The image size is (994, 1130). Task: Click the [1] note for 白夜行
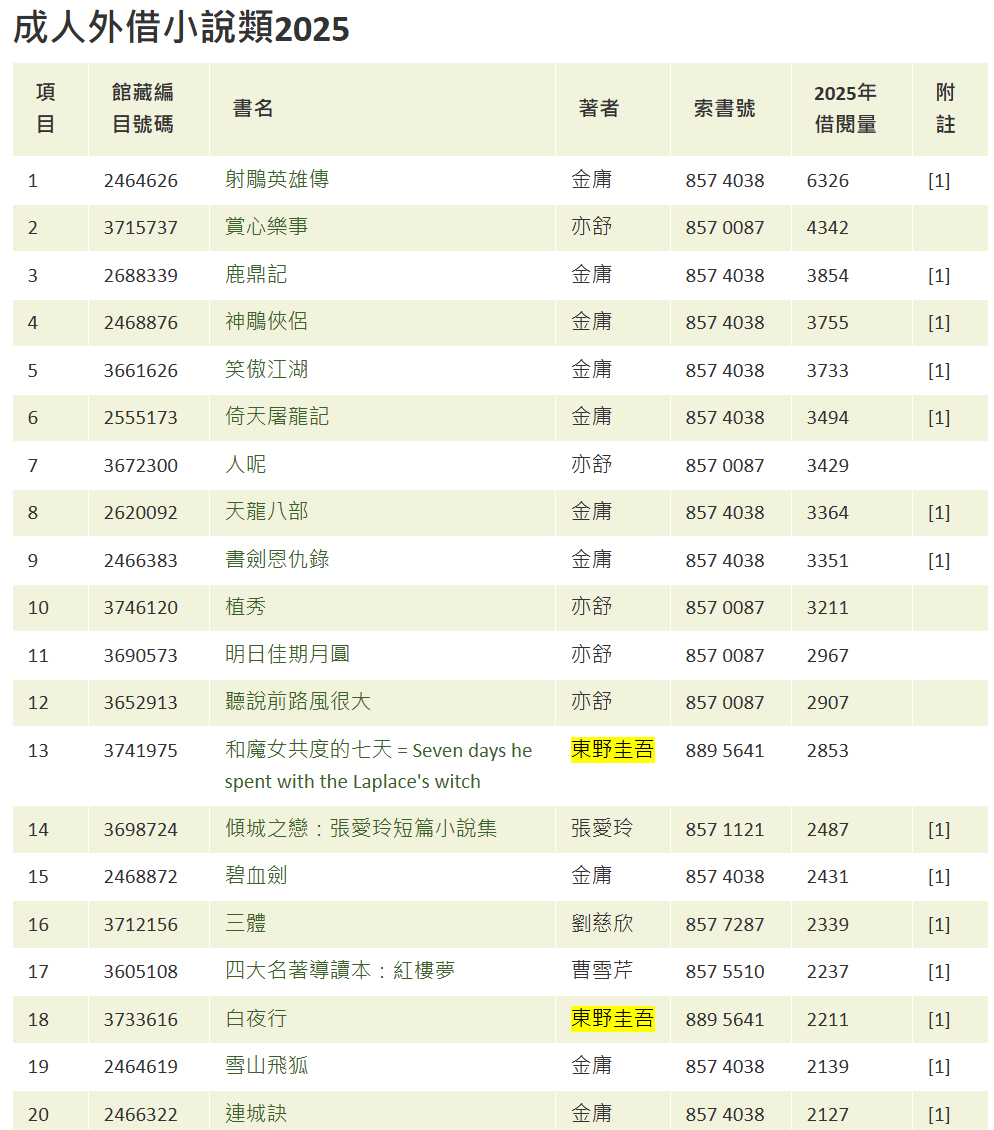pyautogui.click(x=938, y=1020)
